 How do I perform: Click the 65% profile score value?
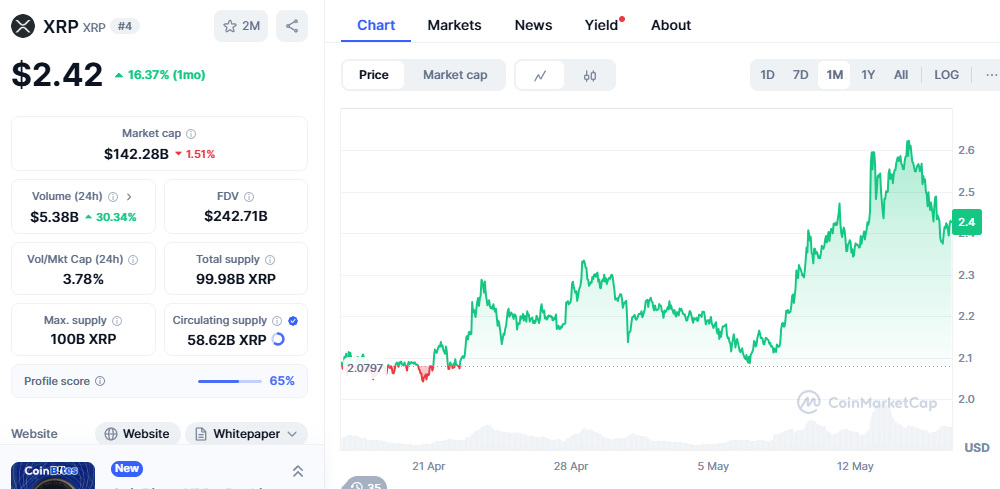[282, 381]
